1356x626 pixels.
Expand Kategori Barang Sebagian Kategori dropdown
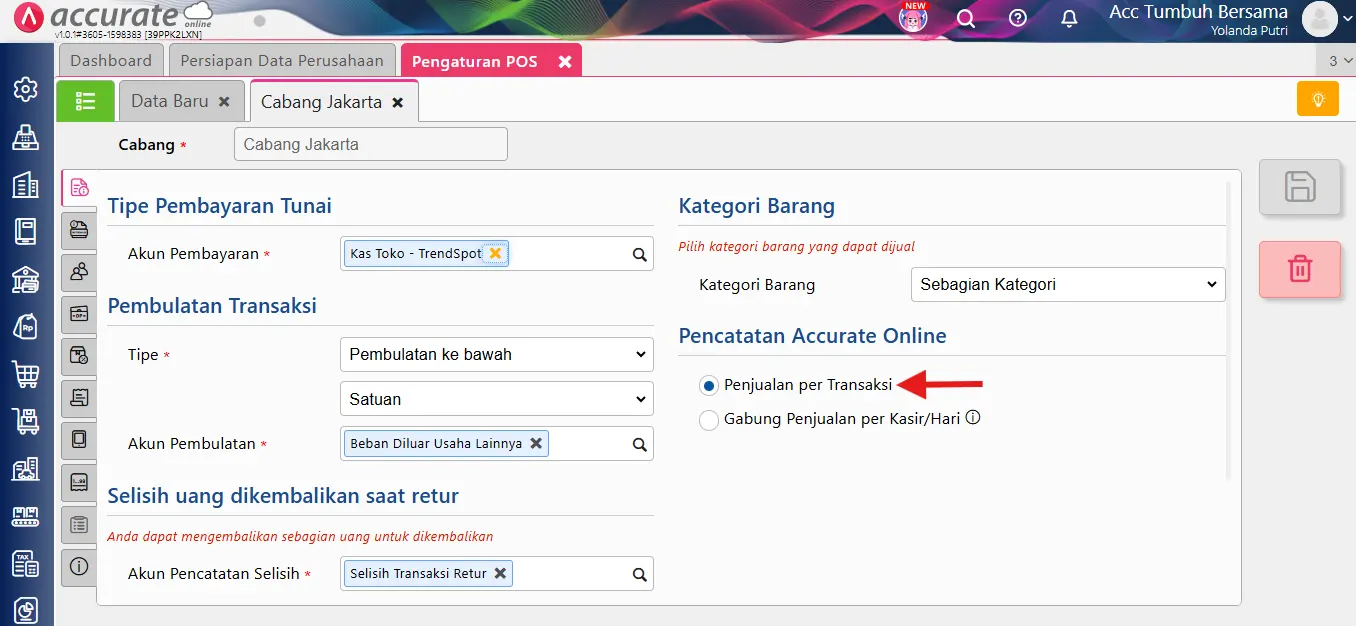coord(1067,284)
